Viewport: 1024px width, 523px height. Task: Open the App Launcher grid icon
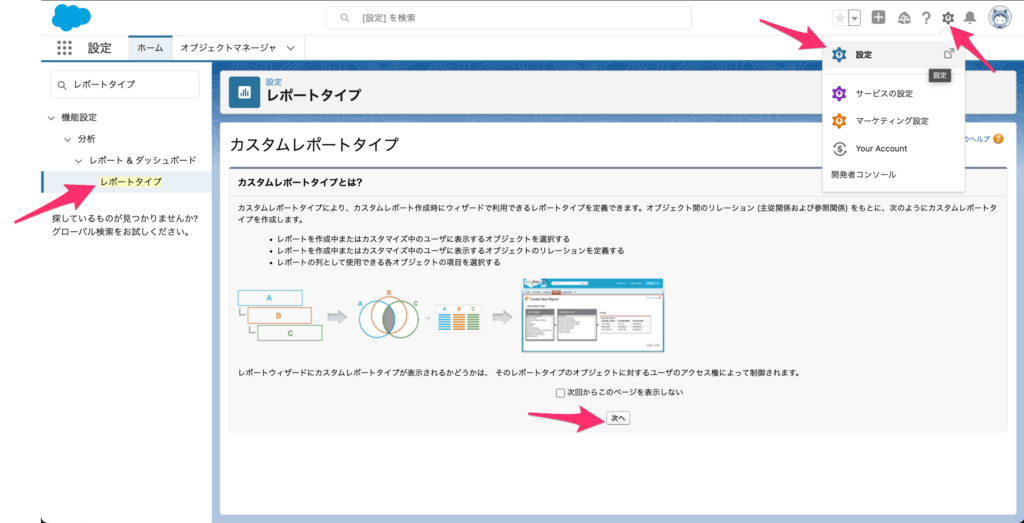pos(64,48)
